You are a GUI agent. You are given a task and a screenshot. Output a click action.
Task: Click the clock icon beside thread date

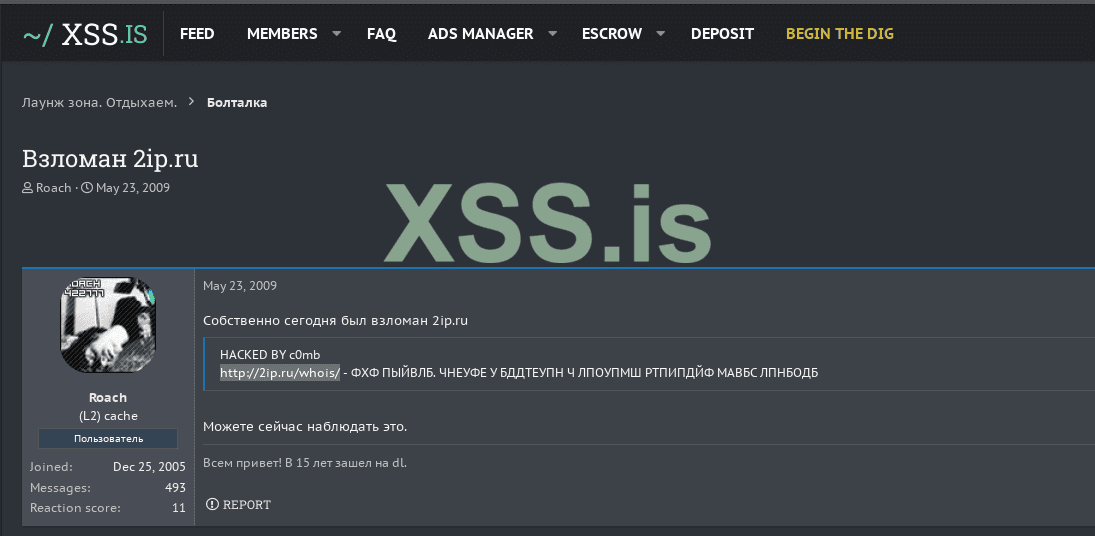click(x=87, y=188)
